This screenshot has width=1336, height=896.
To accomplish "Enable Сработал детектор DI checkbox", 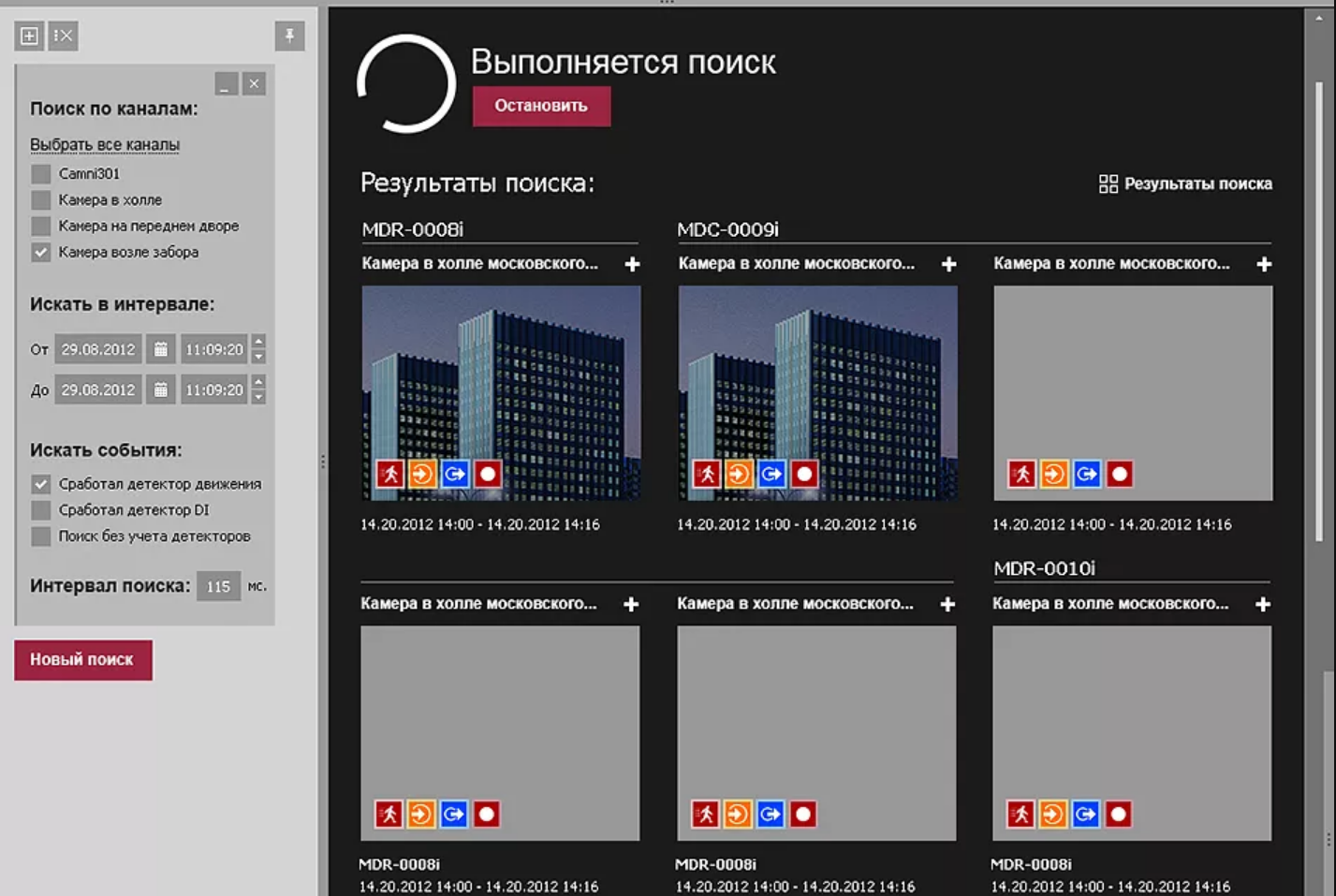I will point(40,510).
